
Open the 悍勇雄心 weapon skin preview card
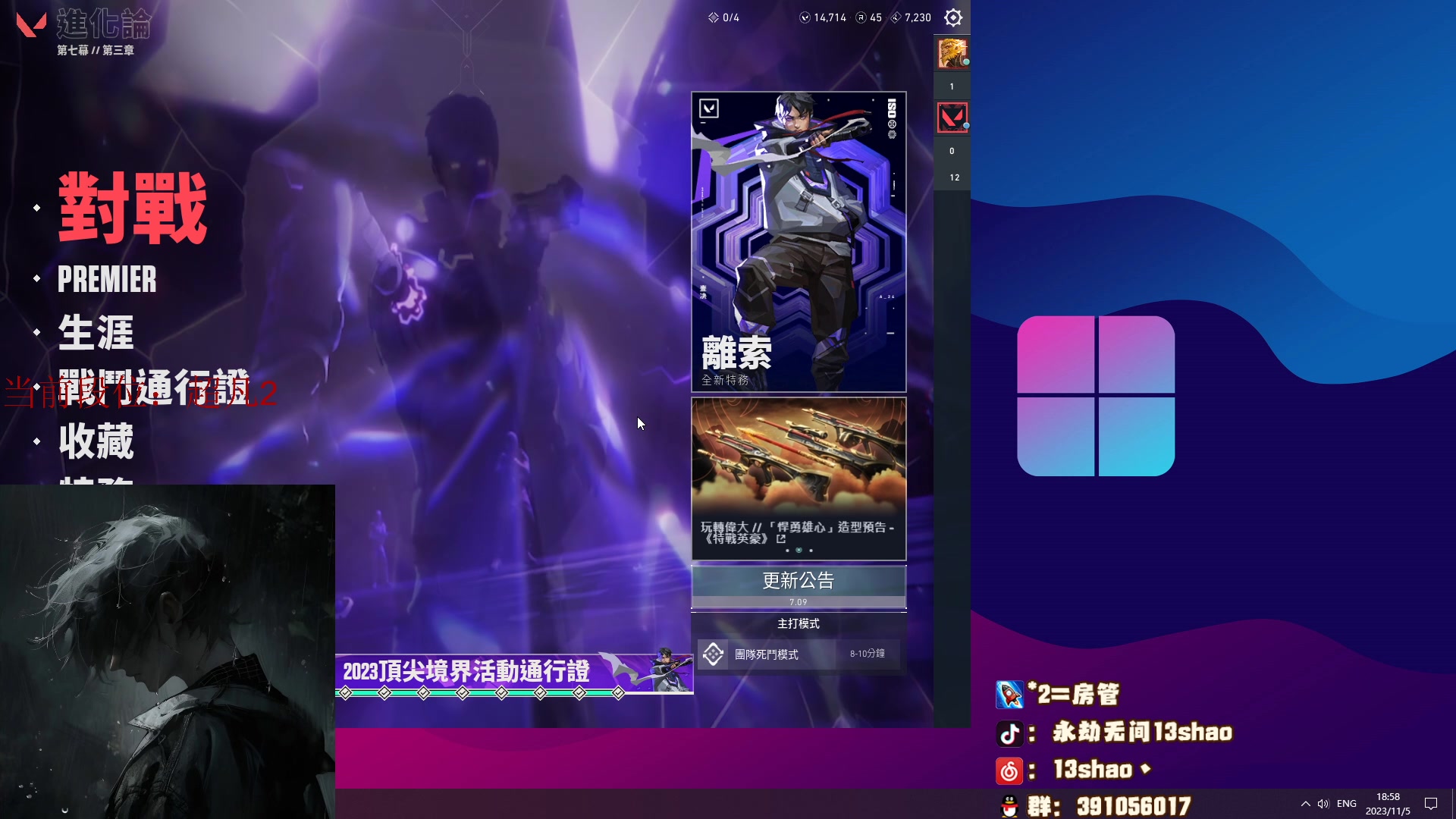[x=799, y=479]
